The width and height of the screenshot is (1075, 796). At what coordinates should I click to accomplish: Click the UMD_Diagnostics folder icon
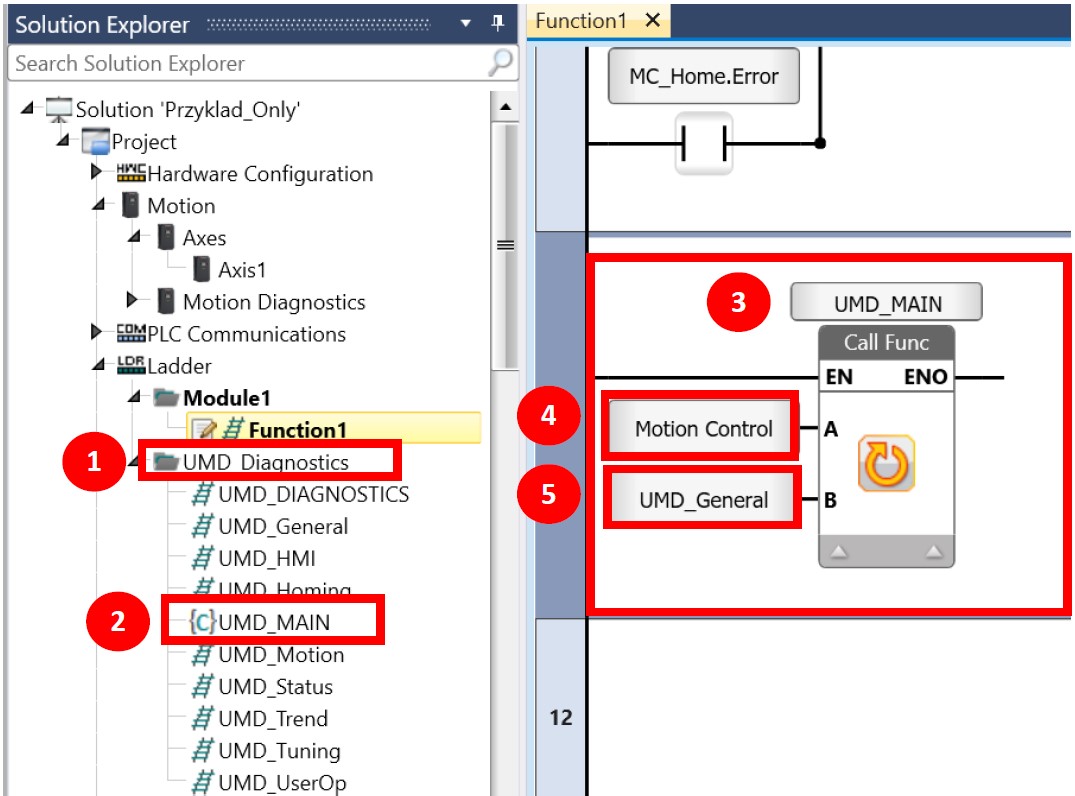166,461
